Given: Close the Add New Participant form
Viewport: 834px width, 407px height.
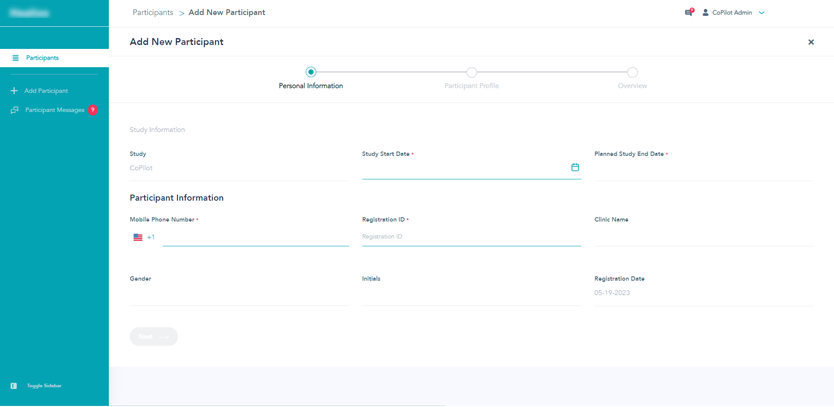Looking at the screenshot, I should [x=811, y=42].
